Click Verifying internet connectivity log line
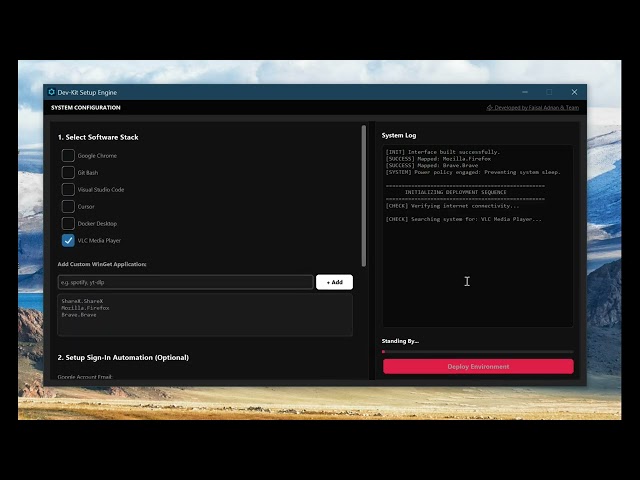Screen dimensions: 640x480 452,206
